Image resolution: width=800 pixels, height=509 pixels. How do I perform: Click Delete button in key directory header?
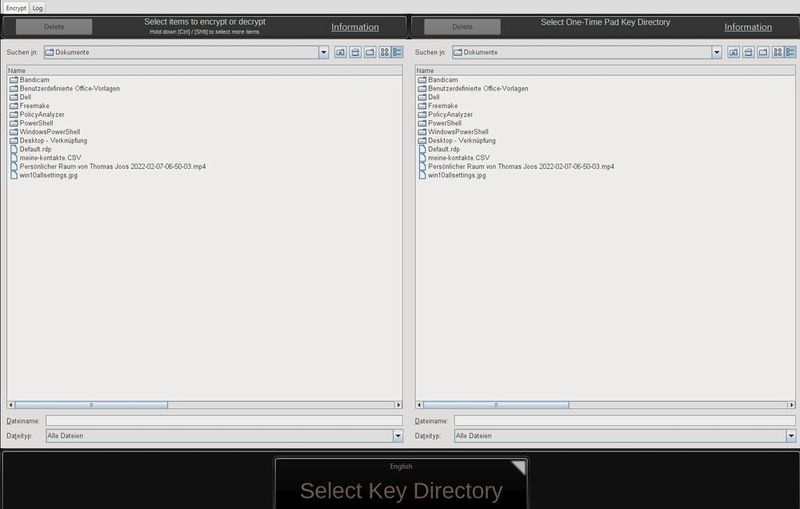click(x=462, y=27)
